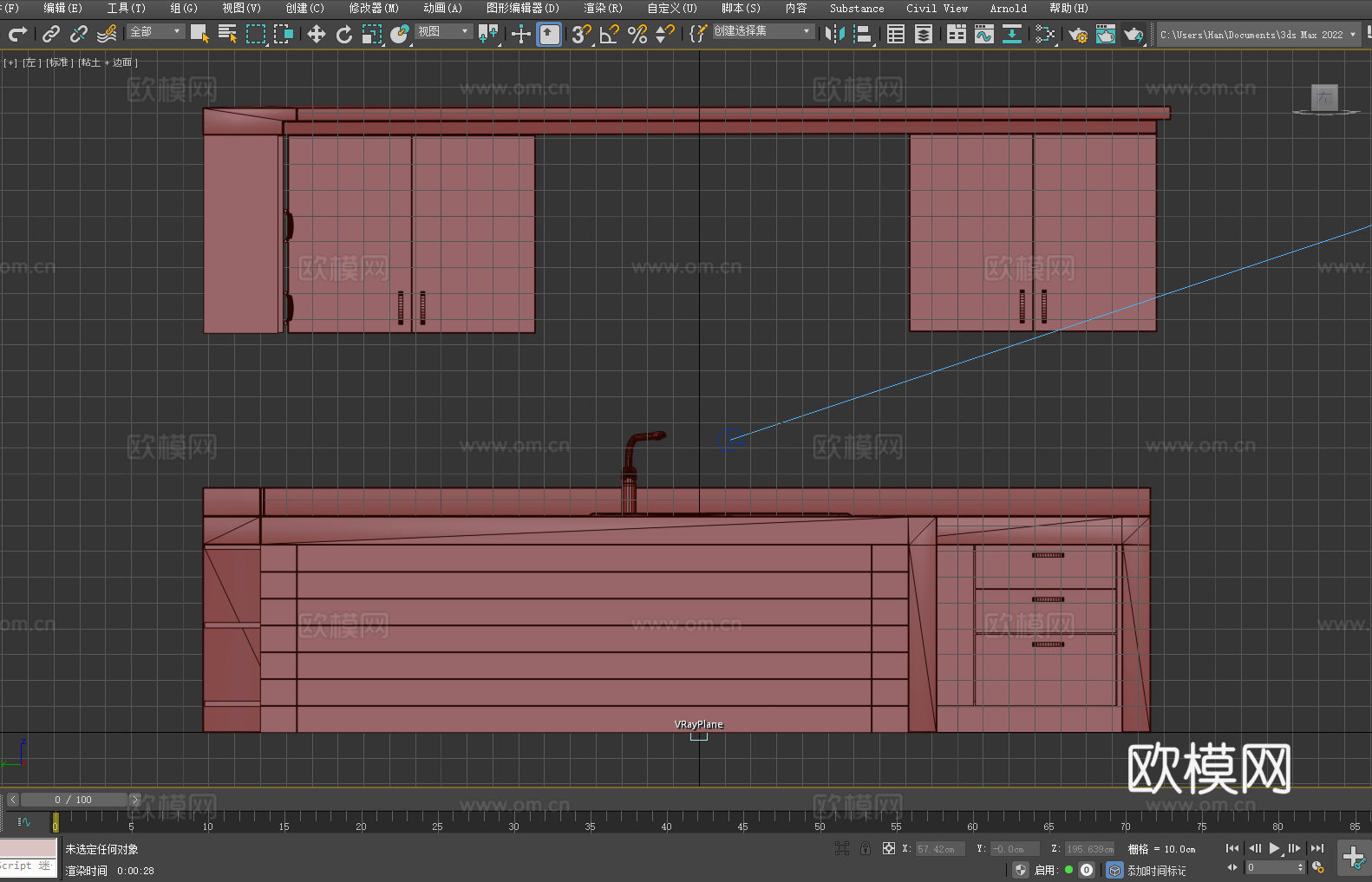Viewport: 1372px width, 882px height.
Task: Choose the Rectangular Selection Region tool
Action: point(256,34)
